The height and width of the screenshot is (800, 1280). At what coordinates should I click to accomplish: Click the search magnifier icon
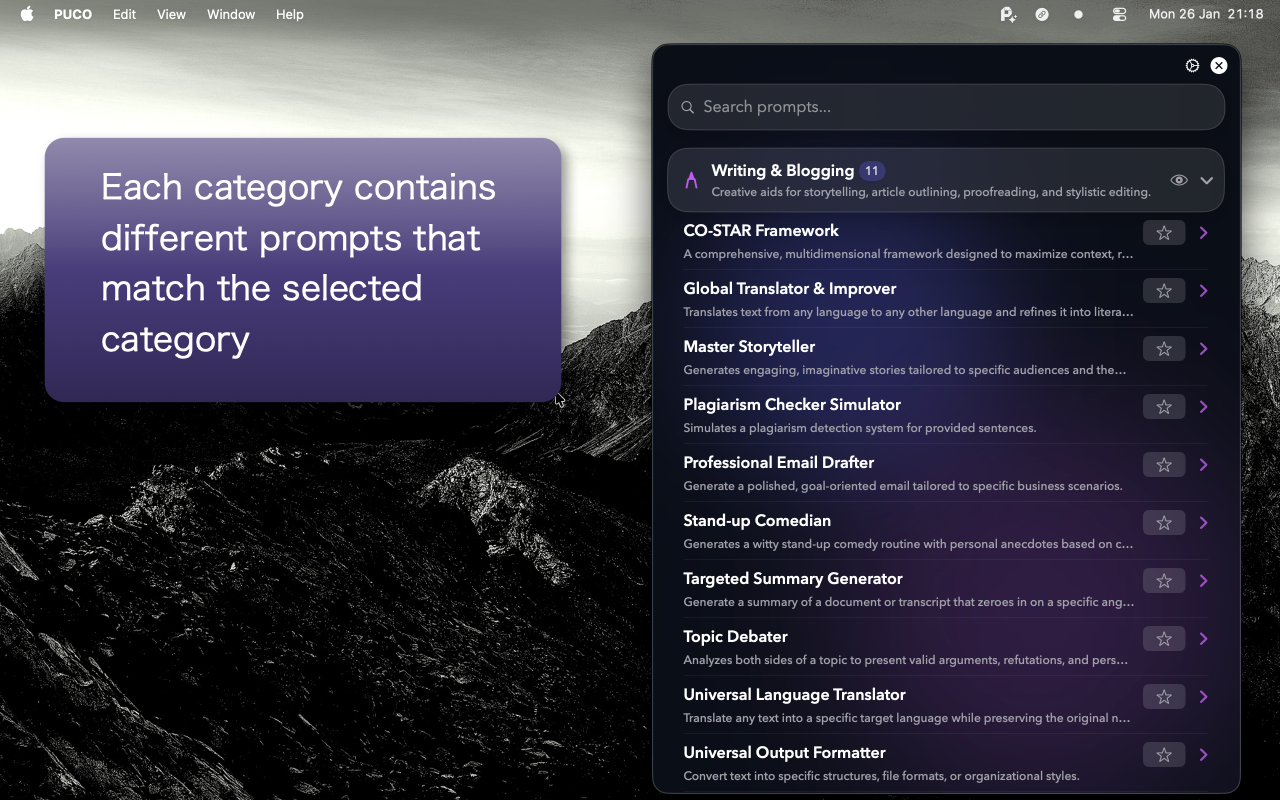coord(687,107)
